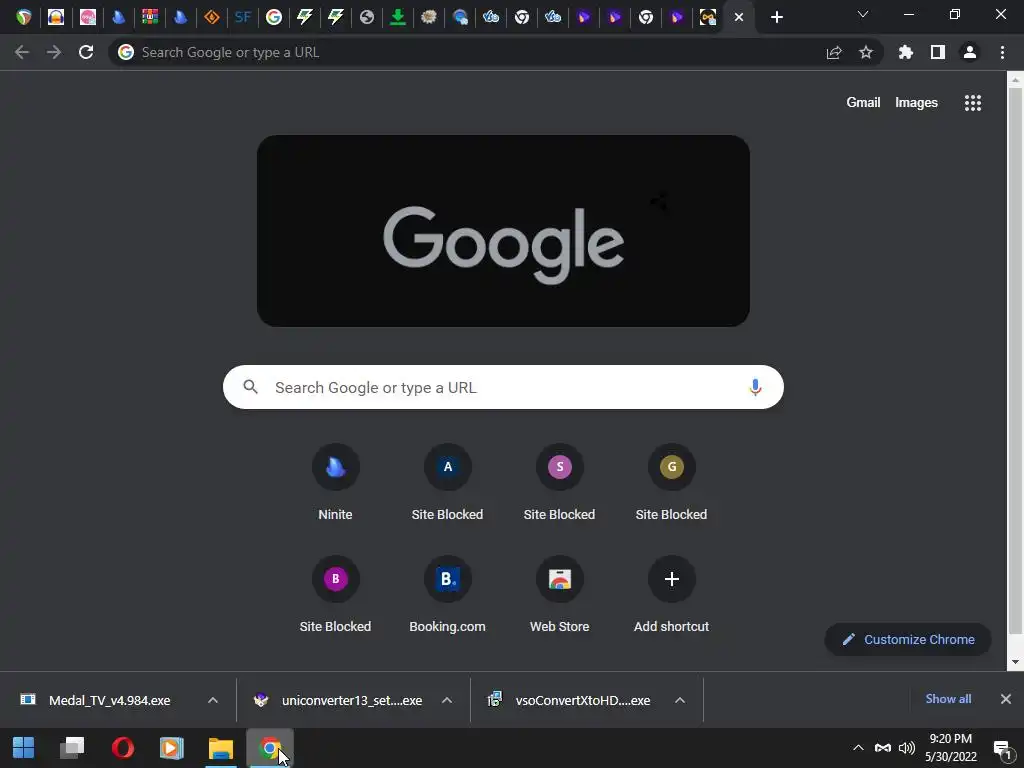Click the Google doodle logo
This screenshot has width=1024, height=768.
coord(503,231)
